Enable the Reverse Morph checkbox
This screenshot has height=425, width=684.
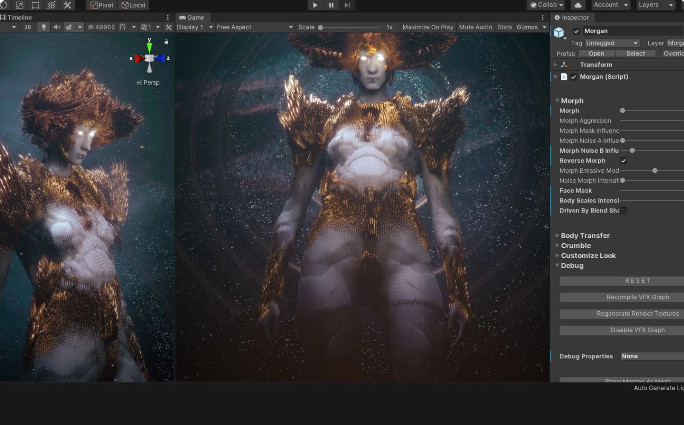623,160
